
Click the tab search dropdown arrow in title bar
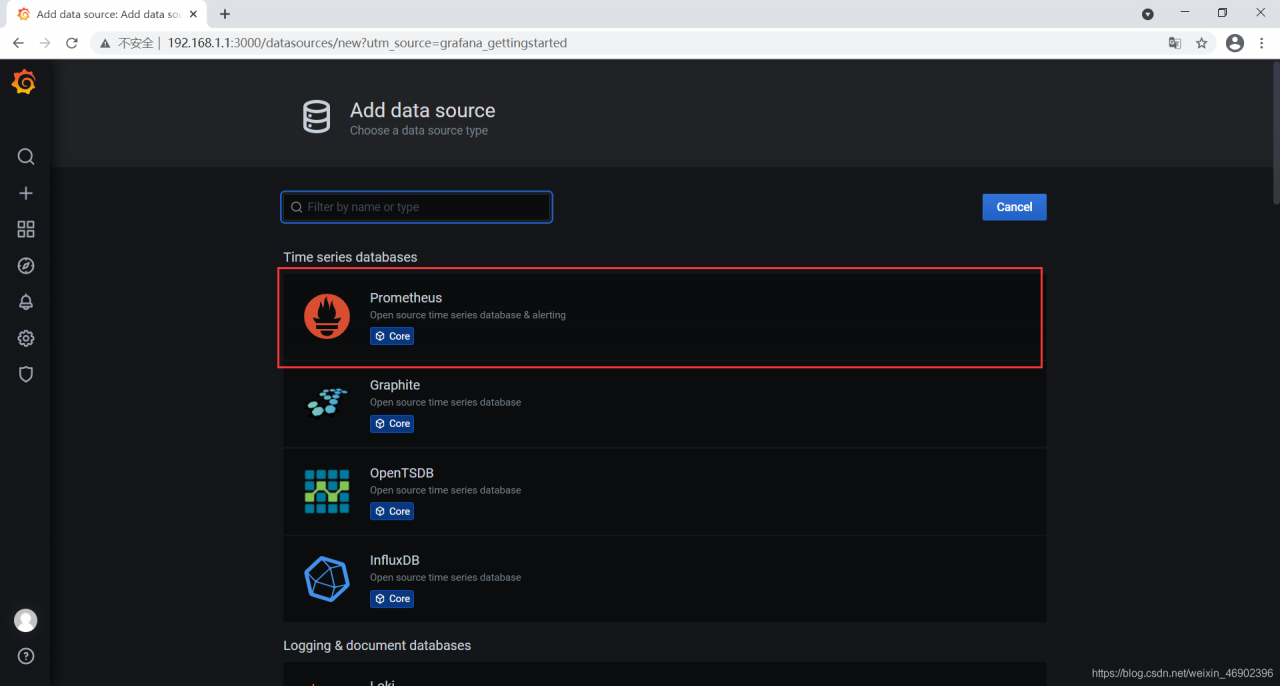pos(1148,14)
